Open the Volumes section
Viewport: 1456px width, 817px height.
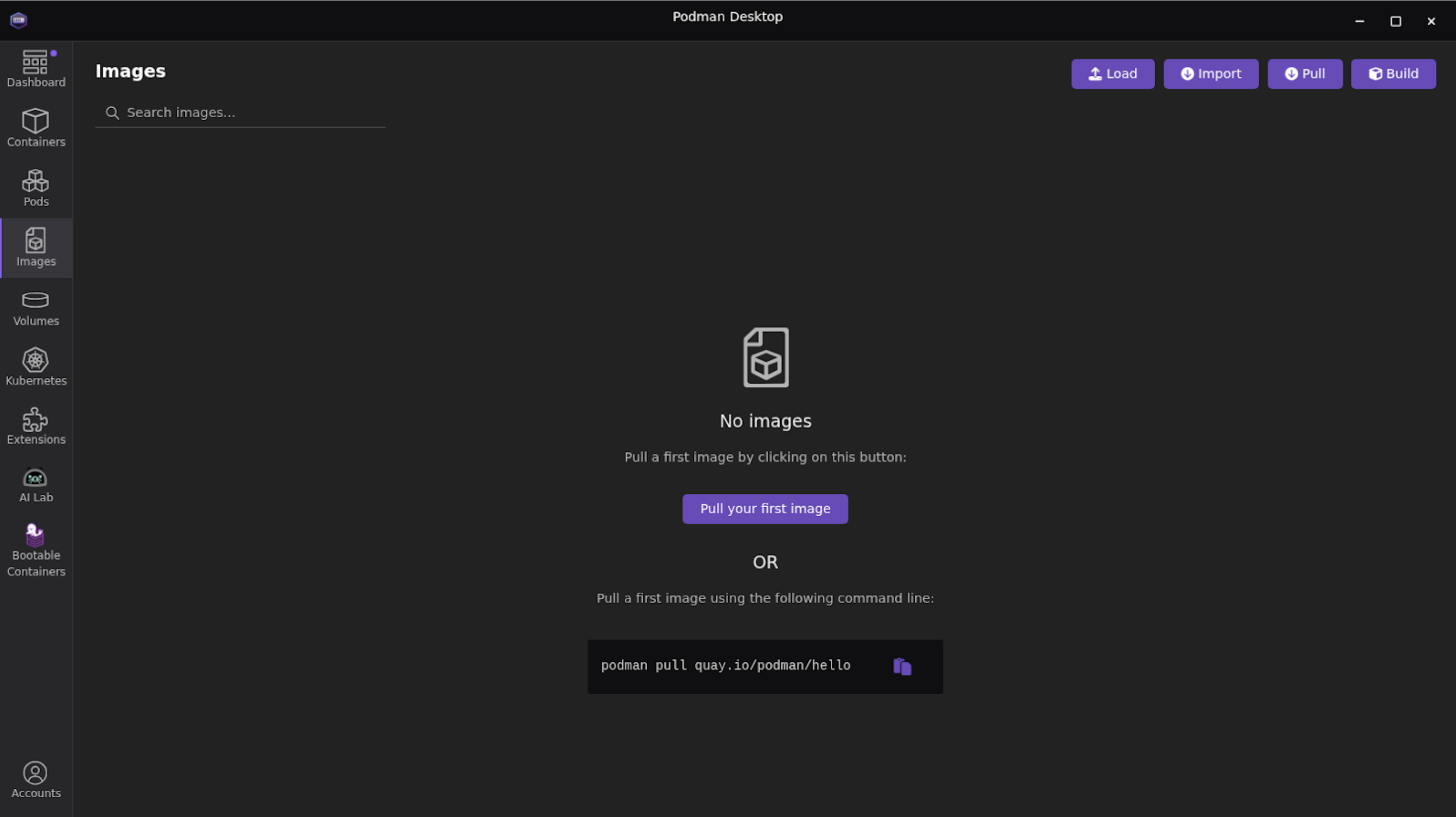[x=35, y=308]
